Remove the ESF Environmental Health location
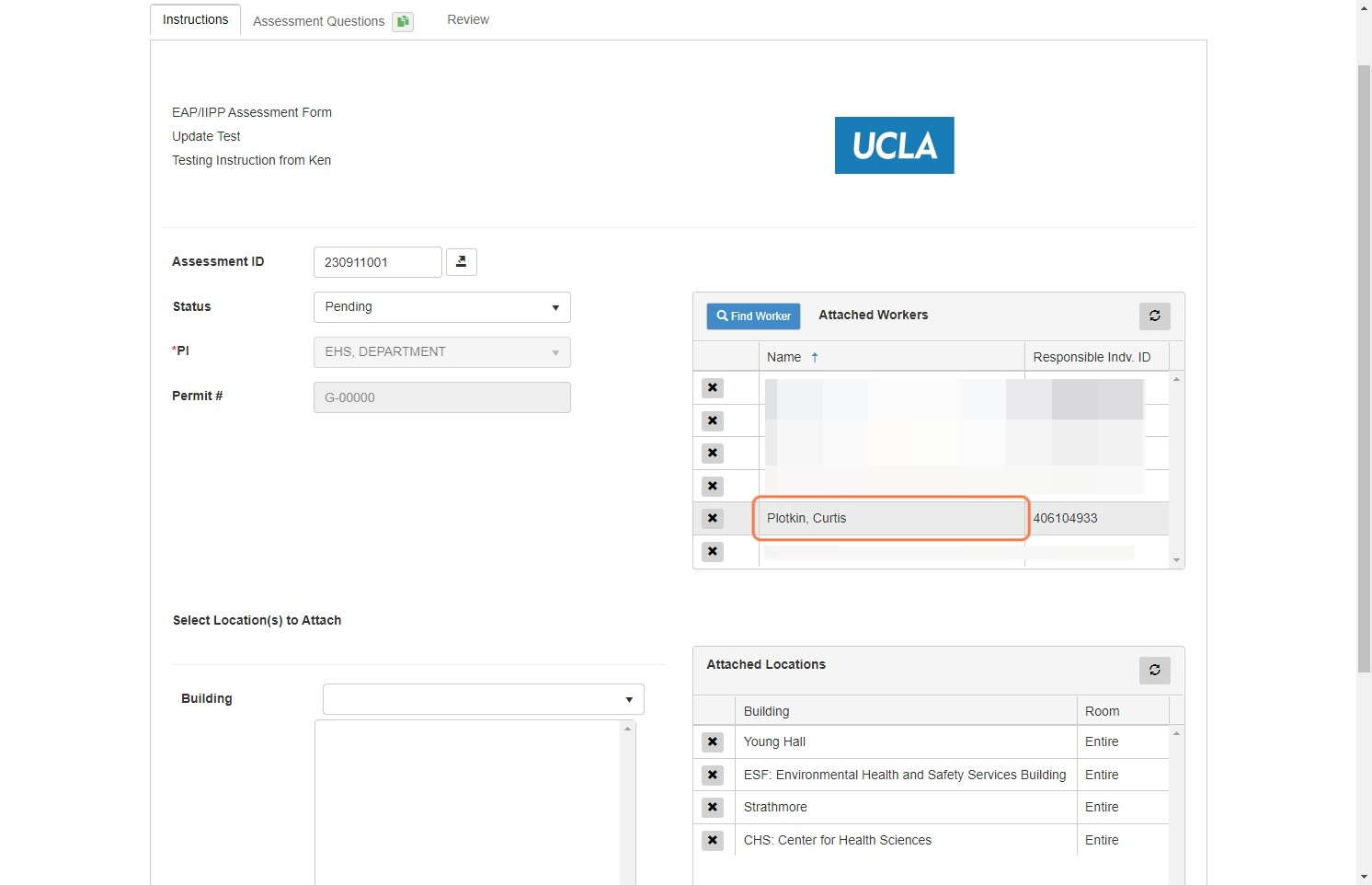This screenshot has width=1372, height=885. coord(713,776)
